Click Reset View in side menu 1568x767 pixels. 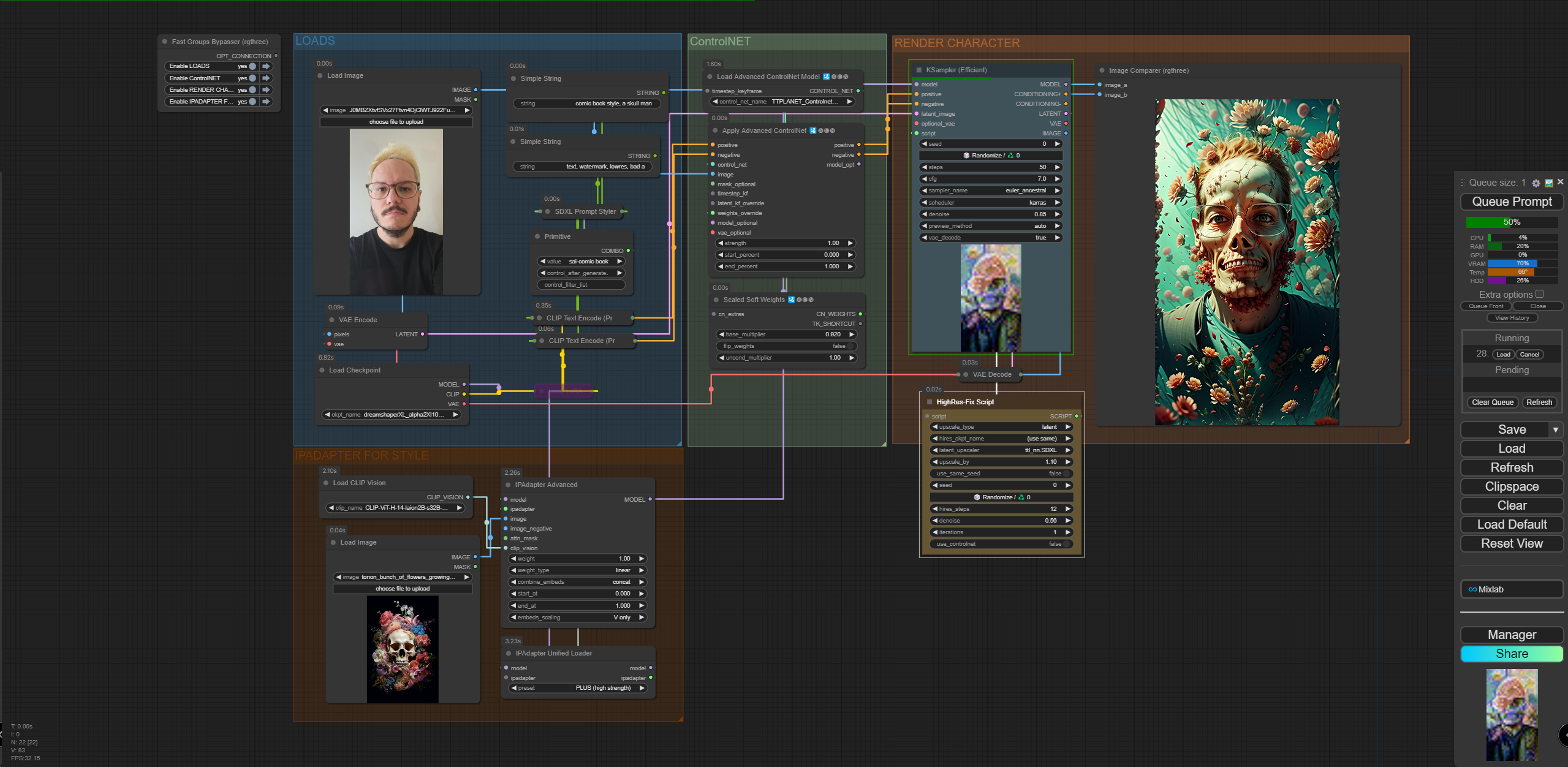click(x=1512, y=544)
